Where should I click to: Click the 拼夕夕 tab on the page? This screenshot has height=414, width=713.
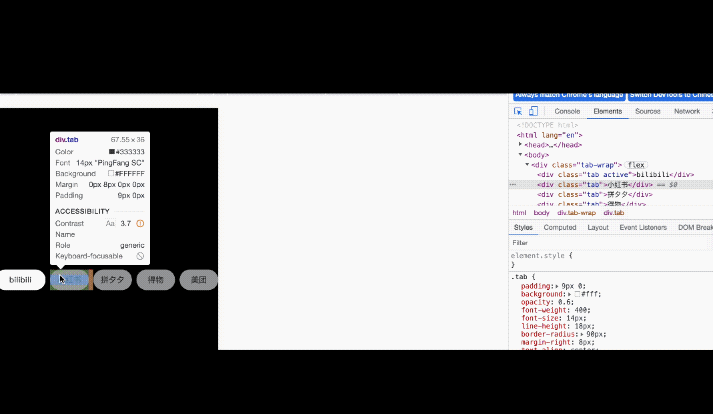point(112,279)
